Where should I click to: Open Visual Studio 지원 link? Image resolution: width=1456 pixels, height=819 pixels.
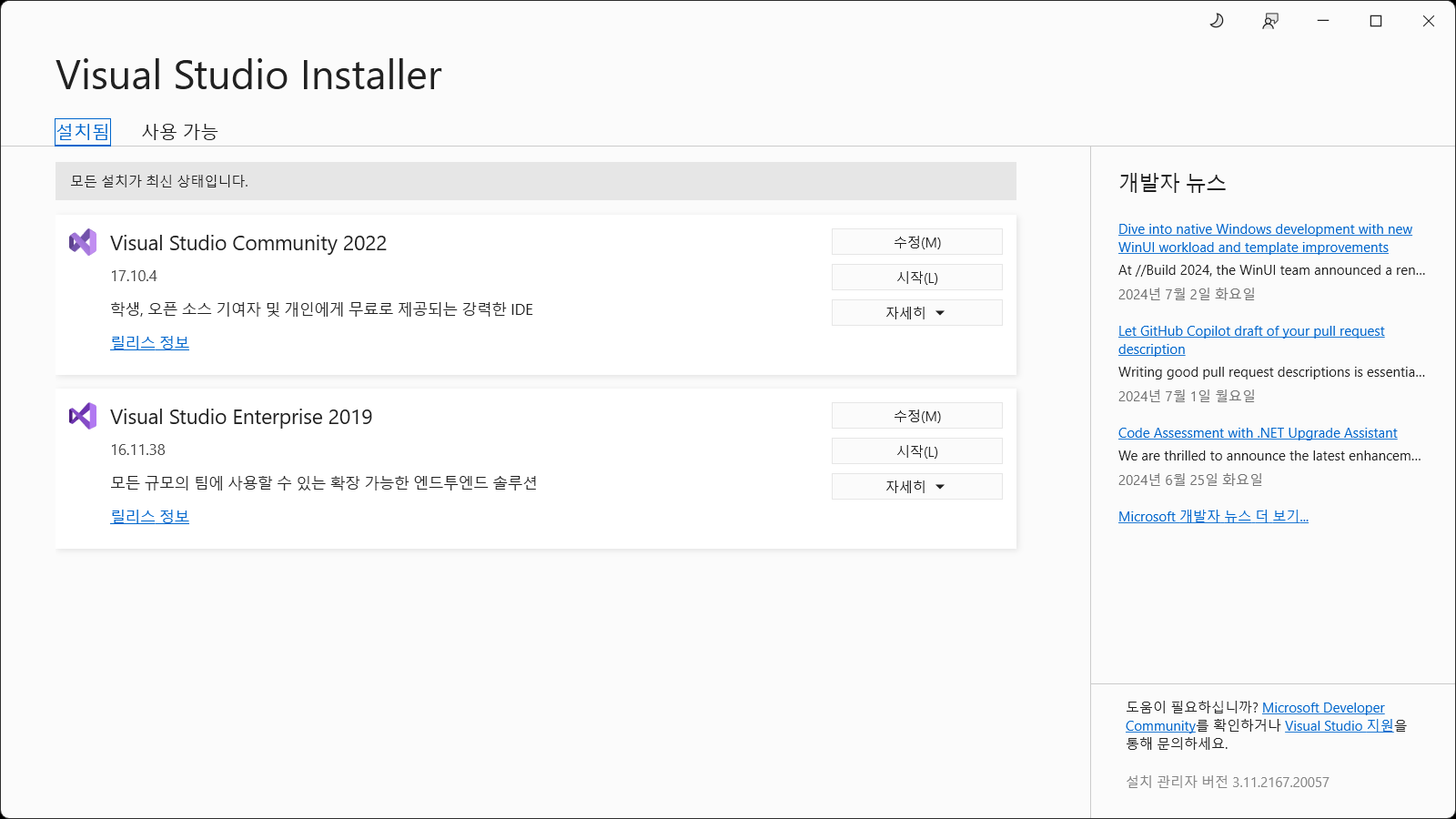click(1340, 725)
